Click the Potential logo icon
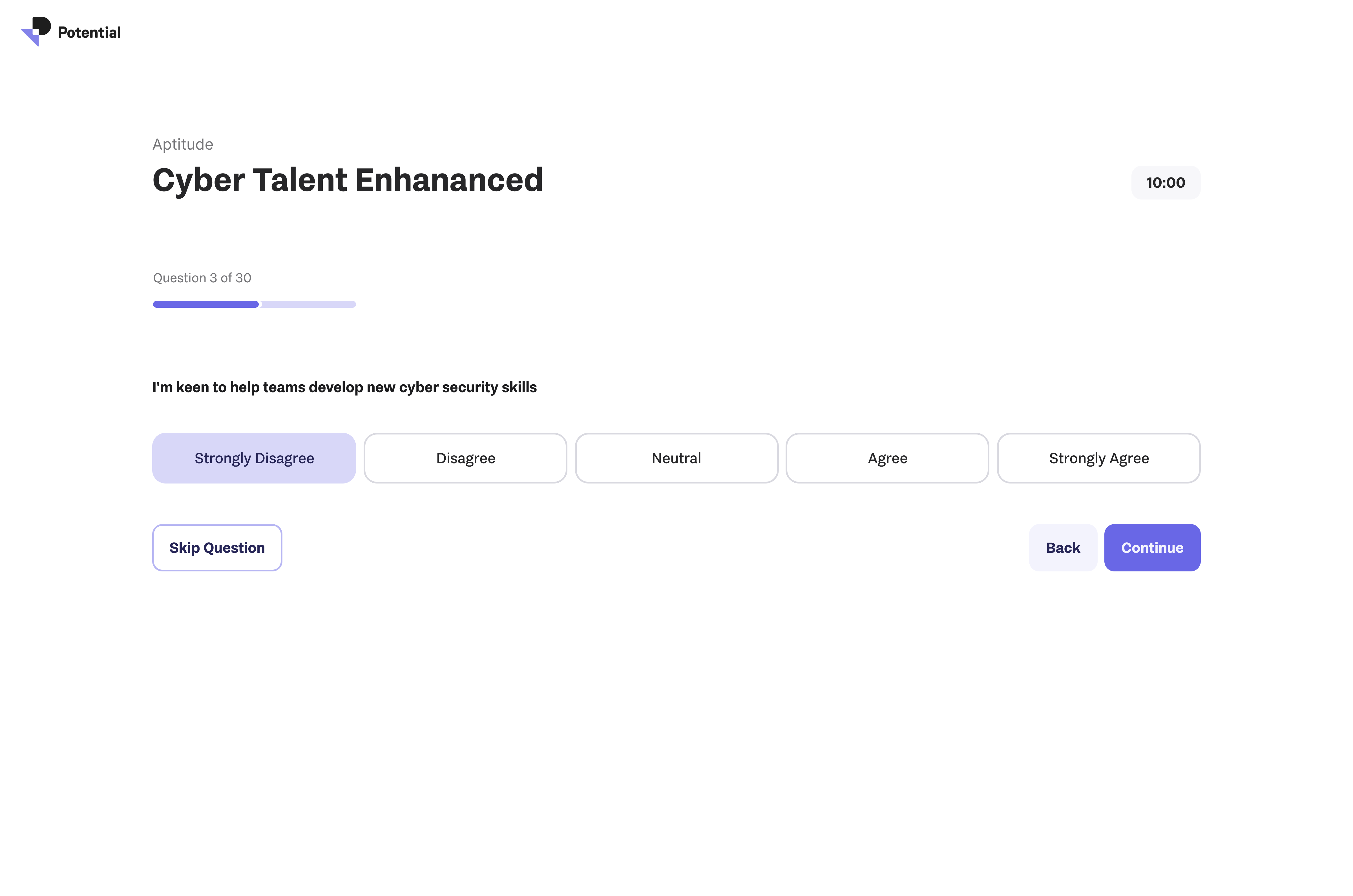Image resolution: width=1353 pixels, height=896 pixels. point(36,31)
